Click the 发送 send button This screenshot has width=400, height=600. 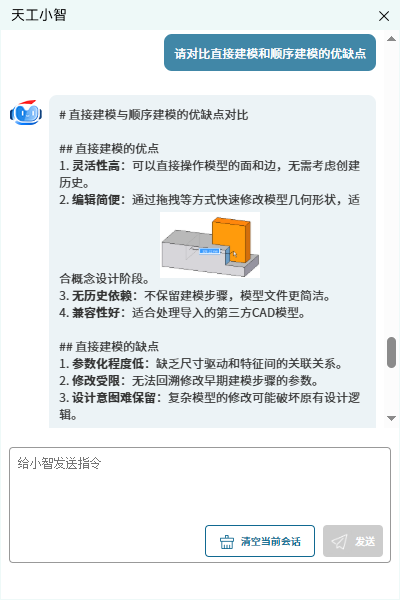click(353, 541)
